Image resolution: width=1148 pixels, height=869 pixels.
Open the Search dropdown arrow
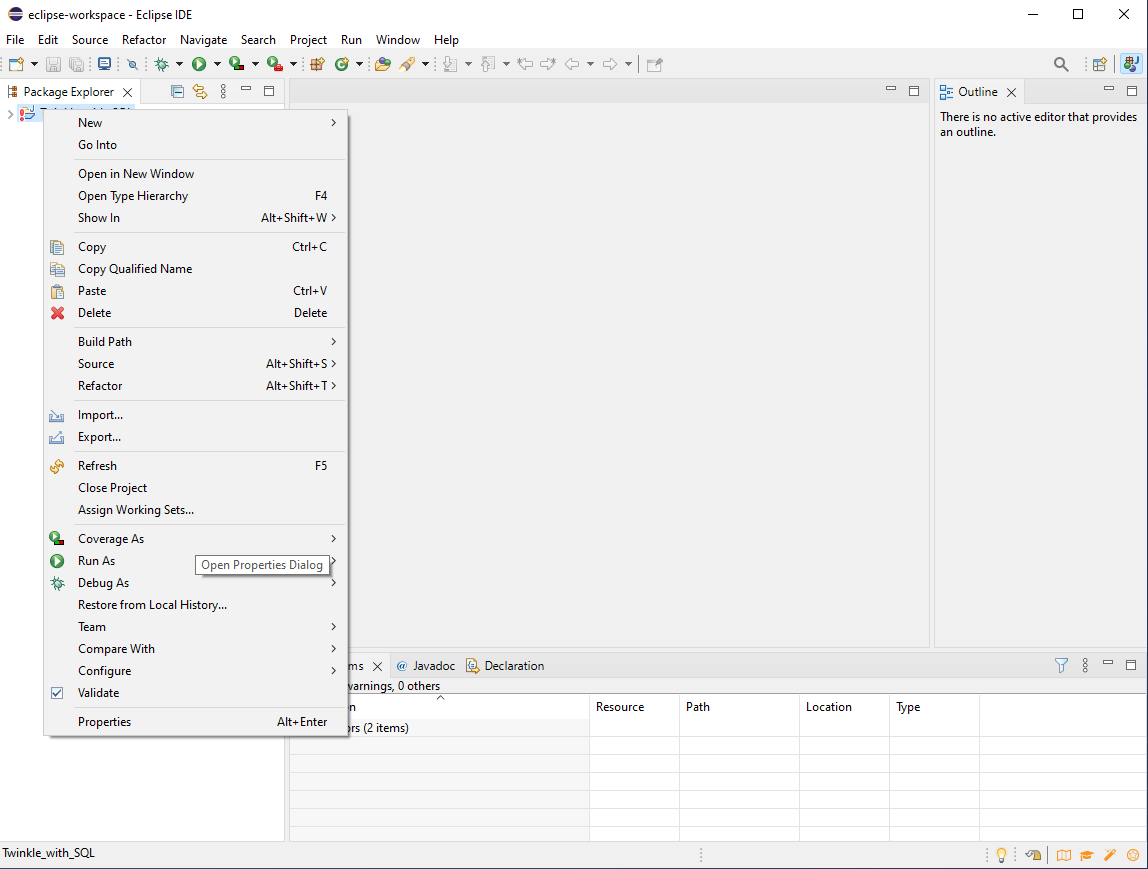(425, 64)
